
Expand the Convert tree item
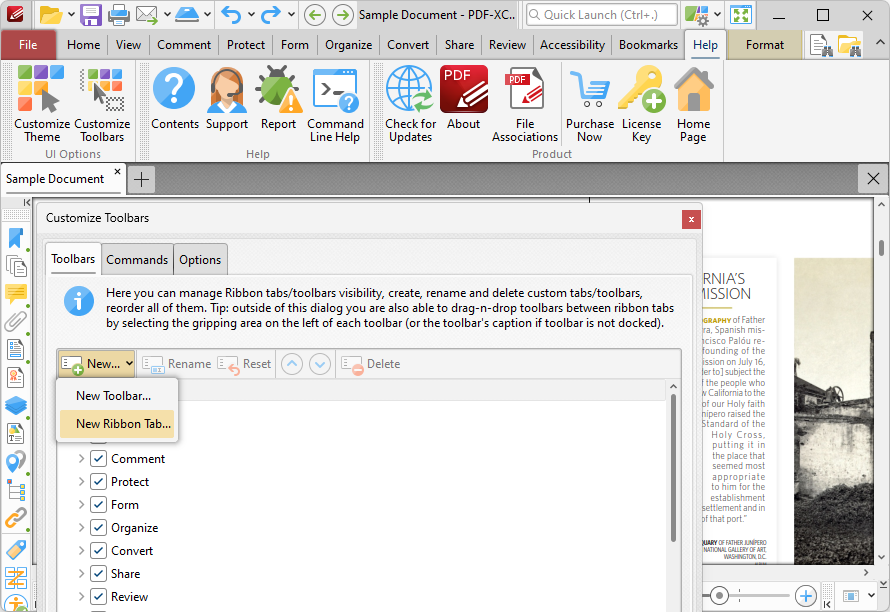pyautogui.click(x=81, y=551)
